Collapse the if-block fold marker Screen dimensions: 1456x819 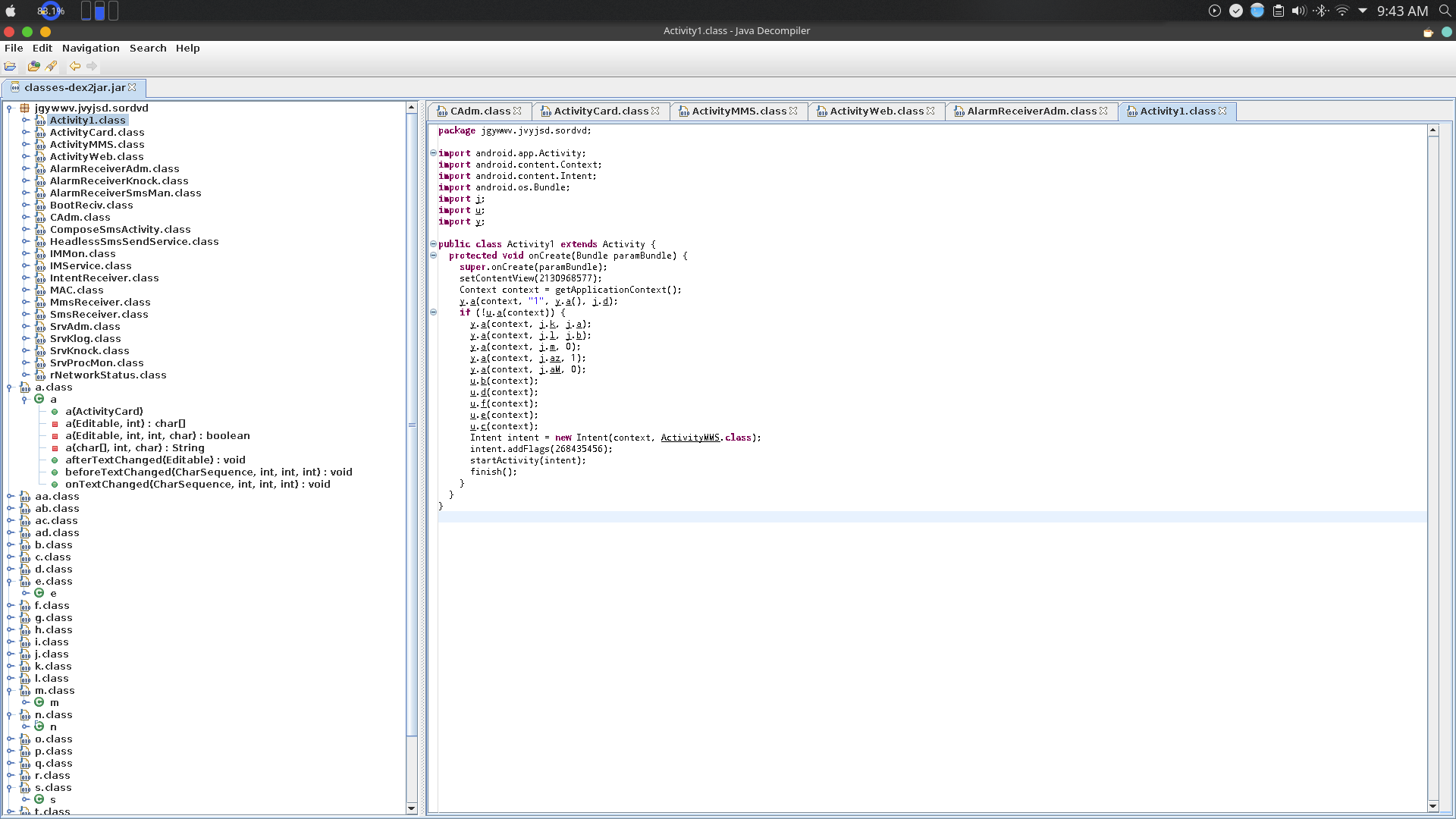434,312
